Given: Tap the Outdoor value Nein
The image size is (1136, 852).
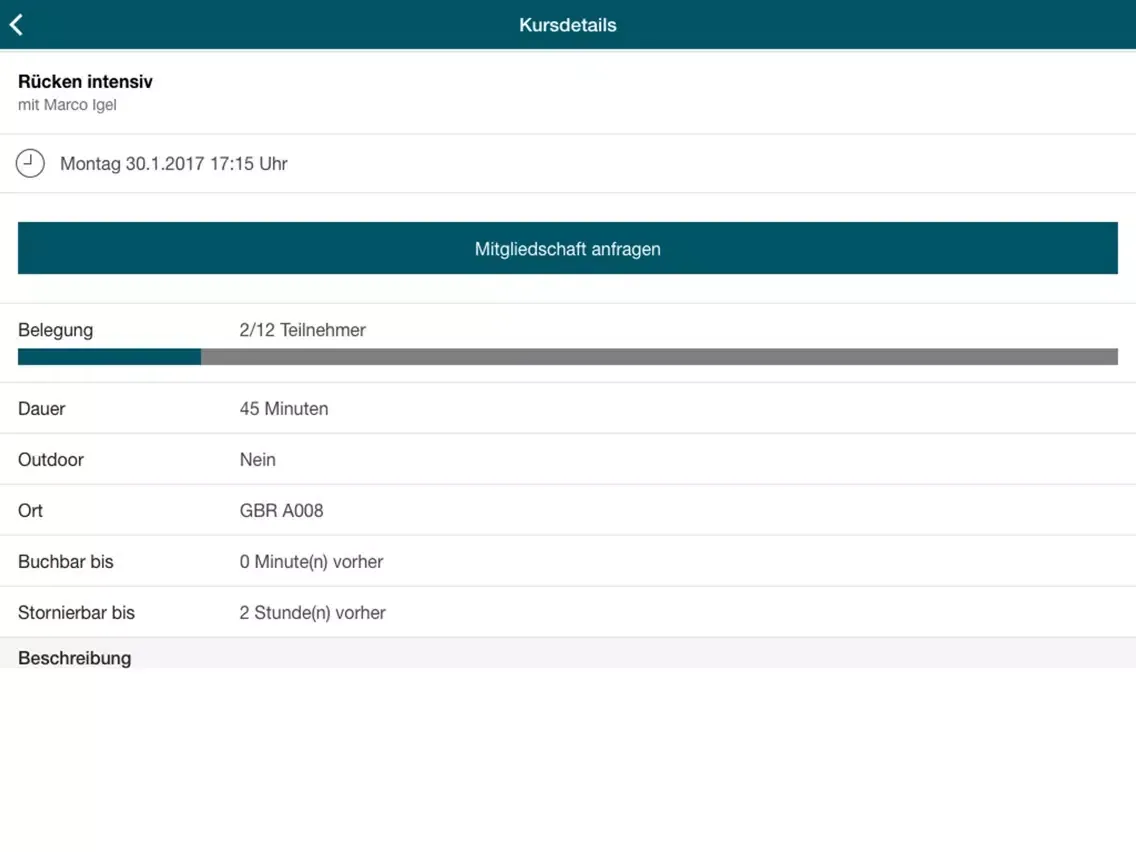Looking at the screenshot, I should (257, 459).
